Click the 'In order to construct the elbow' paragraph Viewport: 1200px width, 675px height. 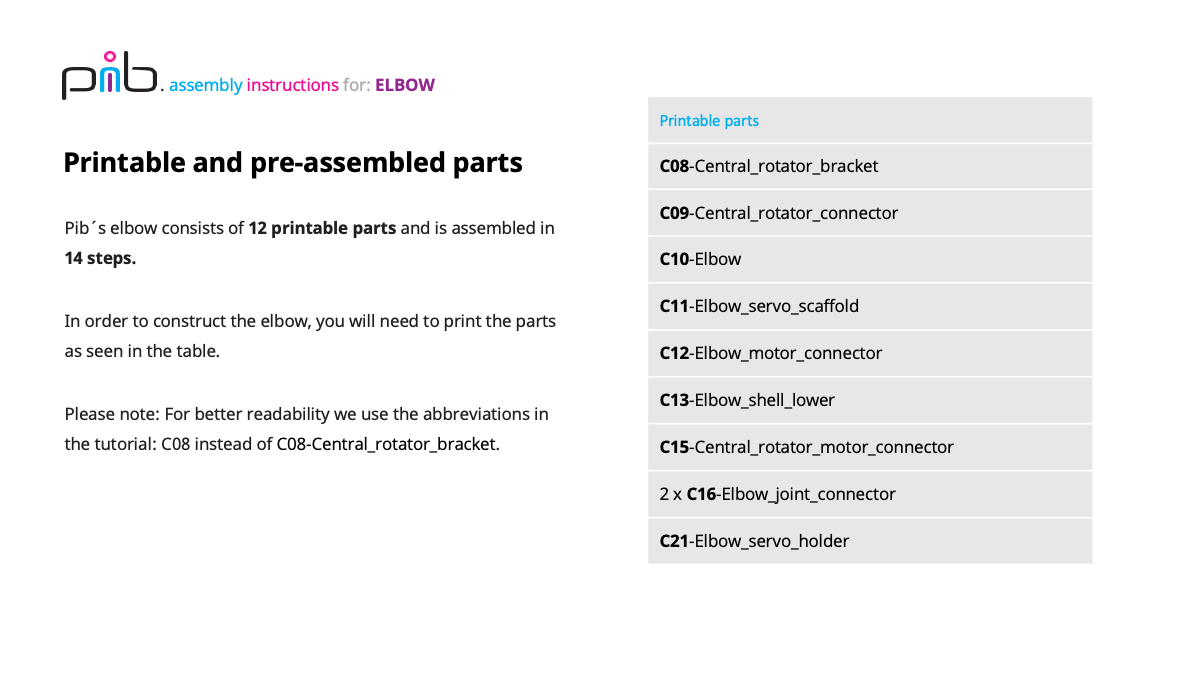click(x=310, y=336)
